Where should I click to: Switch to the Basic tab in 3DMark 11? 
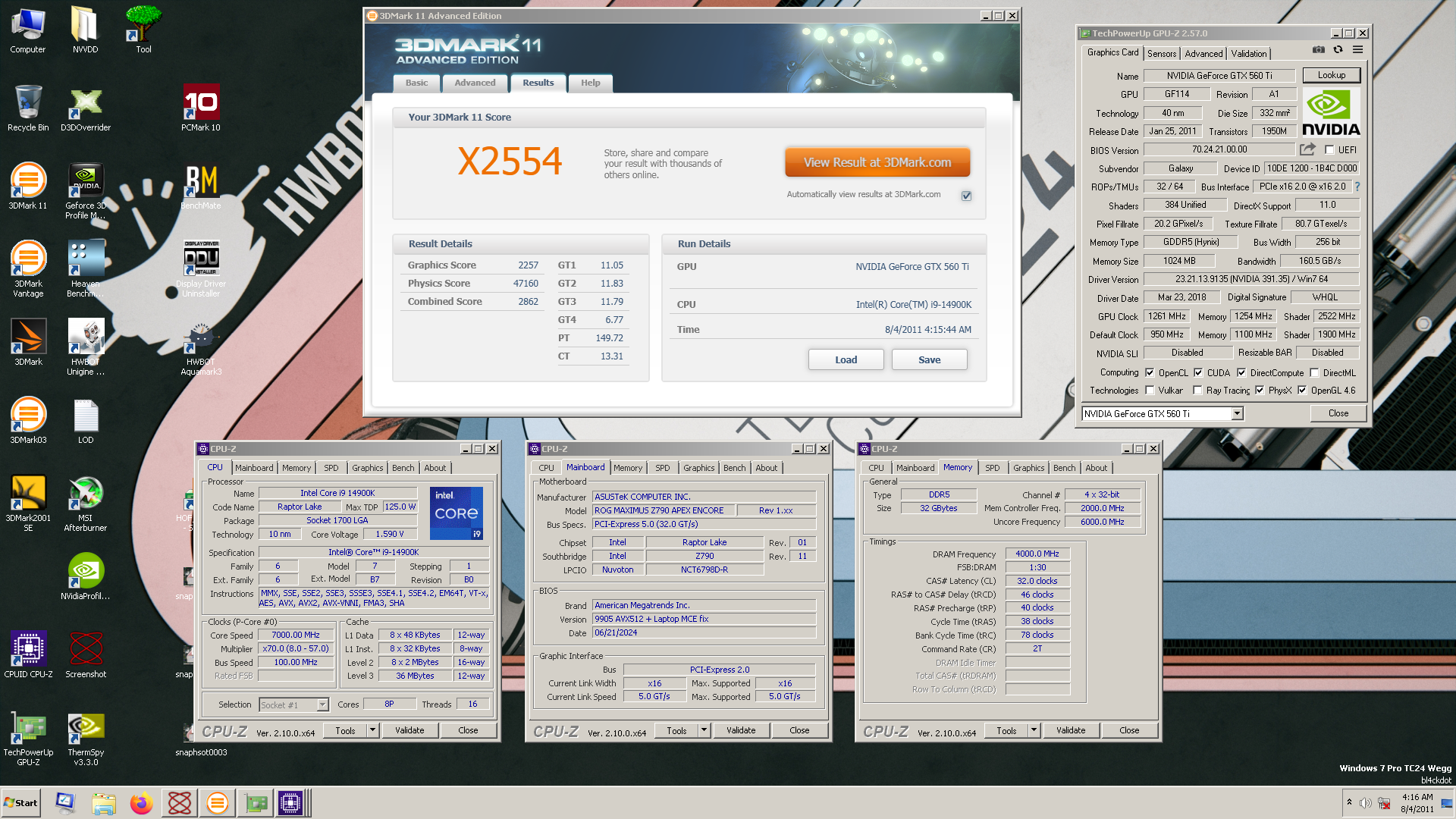pyautogui.click(x=416, y=83)
